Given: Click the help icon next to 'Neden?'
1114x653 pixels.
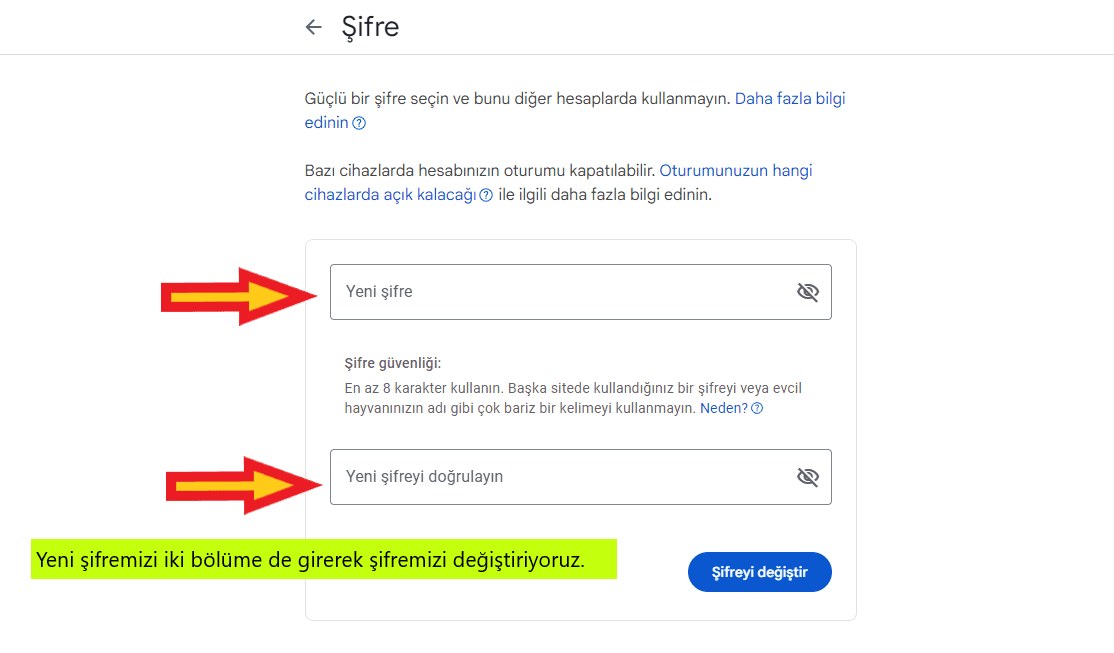Looking at the screenshot, I should click(x=757, y=408).
